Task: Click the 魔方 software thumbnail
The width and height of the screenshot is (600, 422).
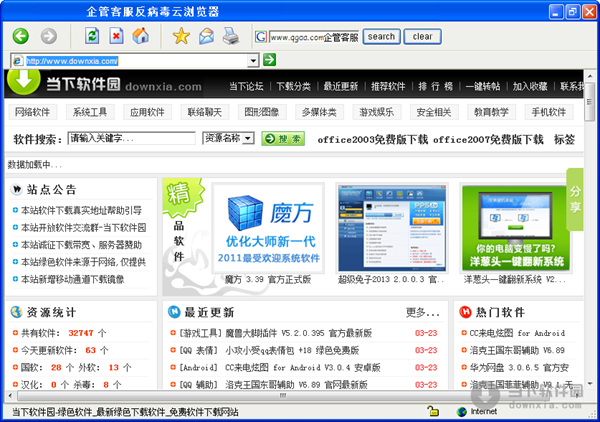Action: click(x=269, y=228)
